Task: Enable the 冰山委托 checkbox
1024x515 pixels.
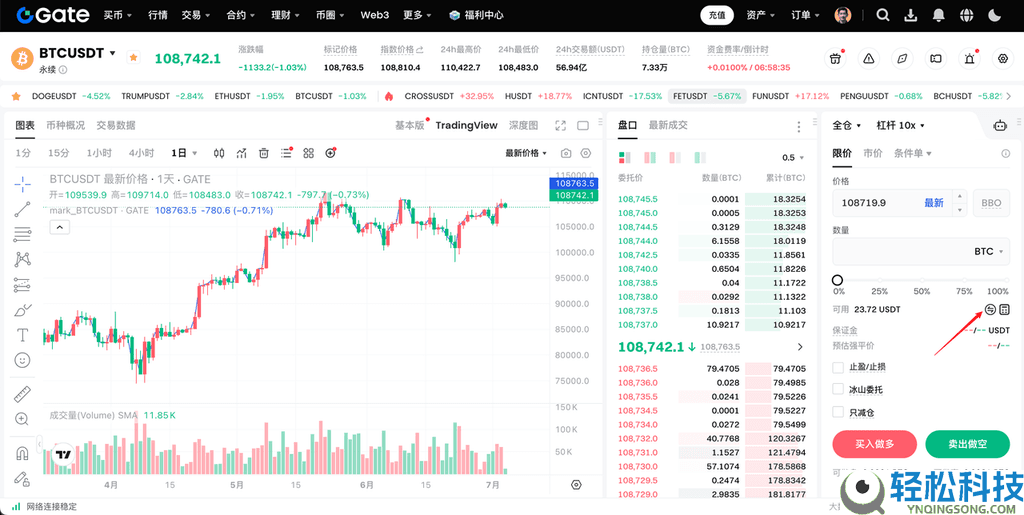Action: [839, 390]
